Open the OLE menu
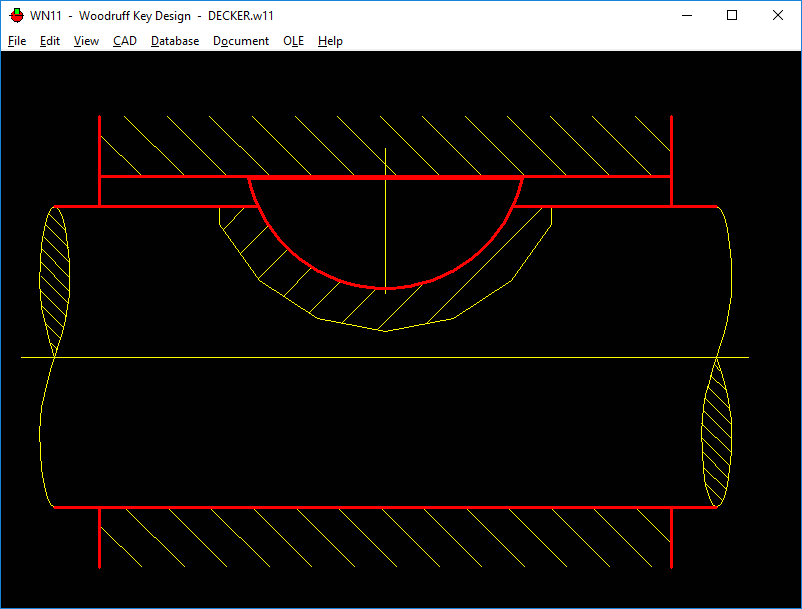The image size is (802, 609). point(293,41)
